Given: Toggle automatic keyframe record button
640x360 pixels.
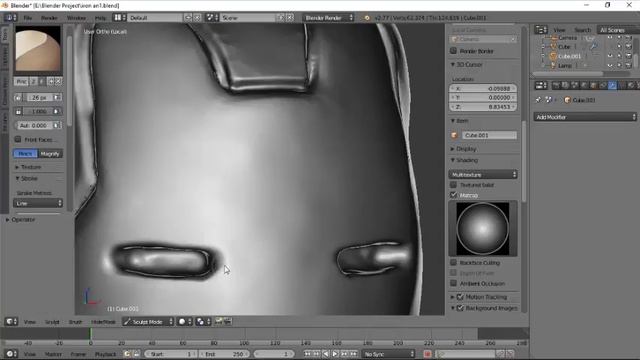Looking at the screenshot, I should point(427,354).
